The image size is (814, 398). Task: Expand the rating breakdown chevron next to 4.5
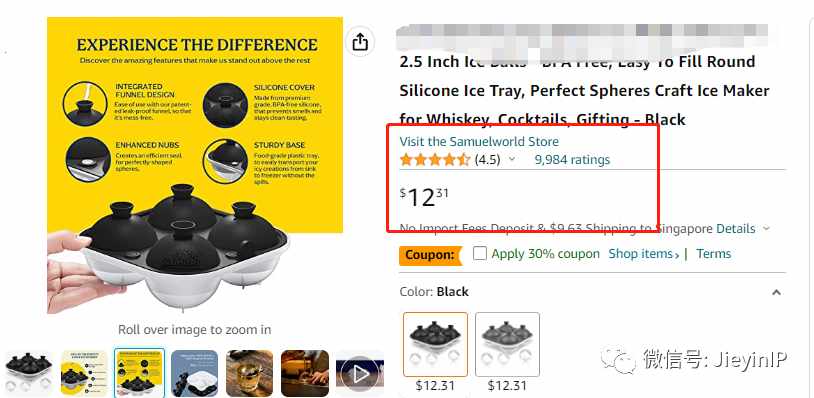click(512, 160)
